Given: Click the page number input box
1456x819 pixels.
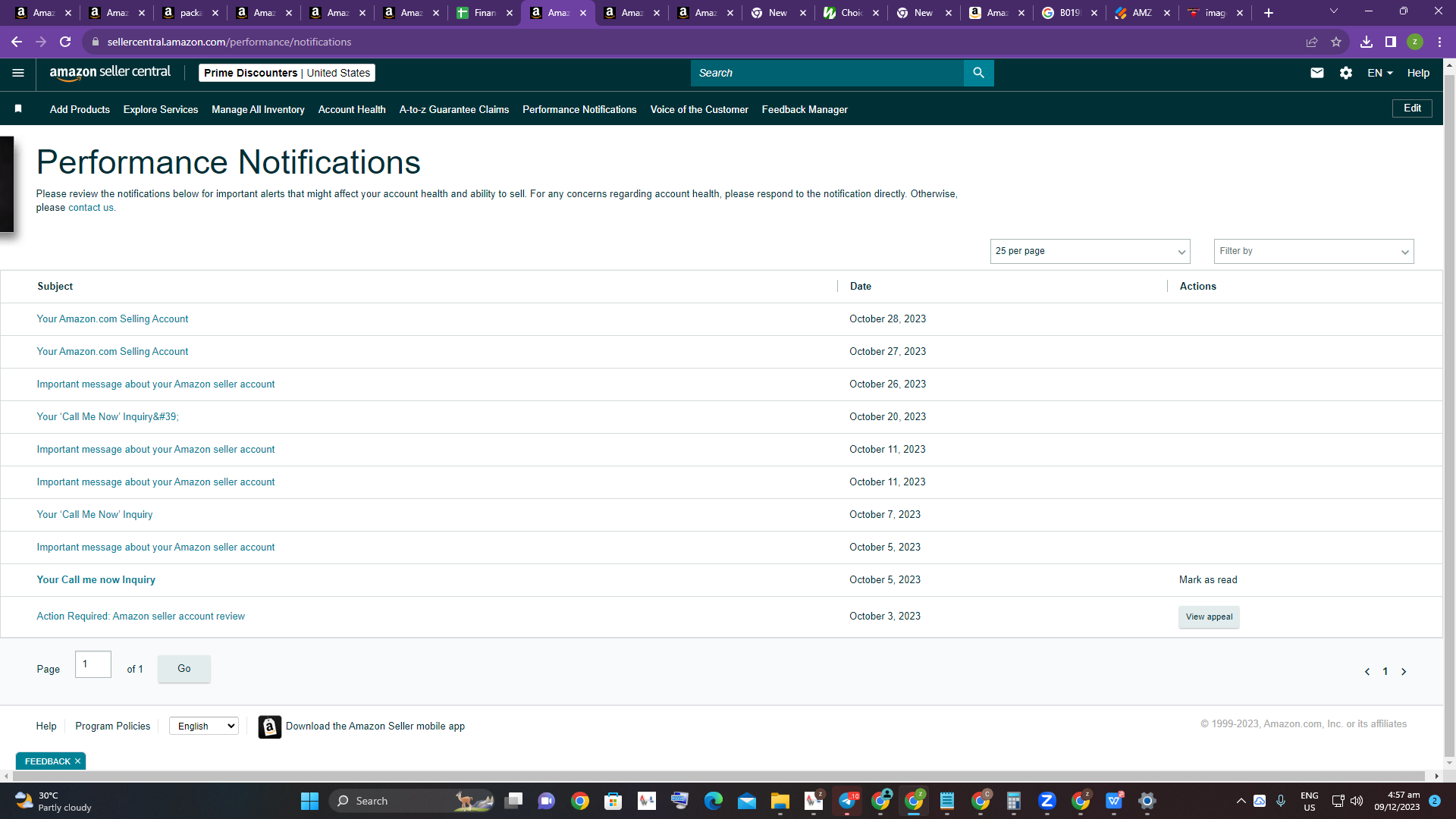Looking at the screenshot, I should 93,664.
